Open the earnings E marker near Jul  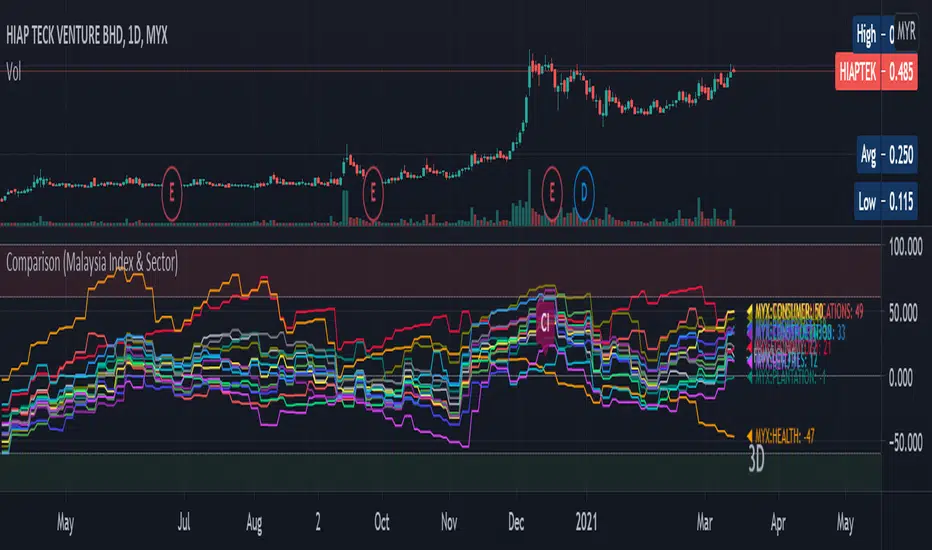[172, 193]
